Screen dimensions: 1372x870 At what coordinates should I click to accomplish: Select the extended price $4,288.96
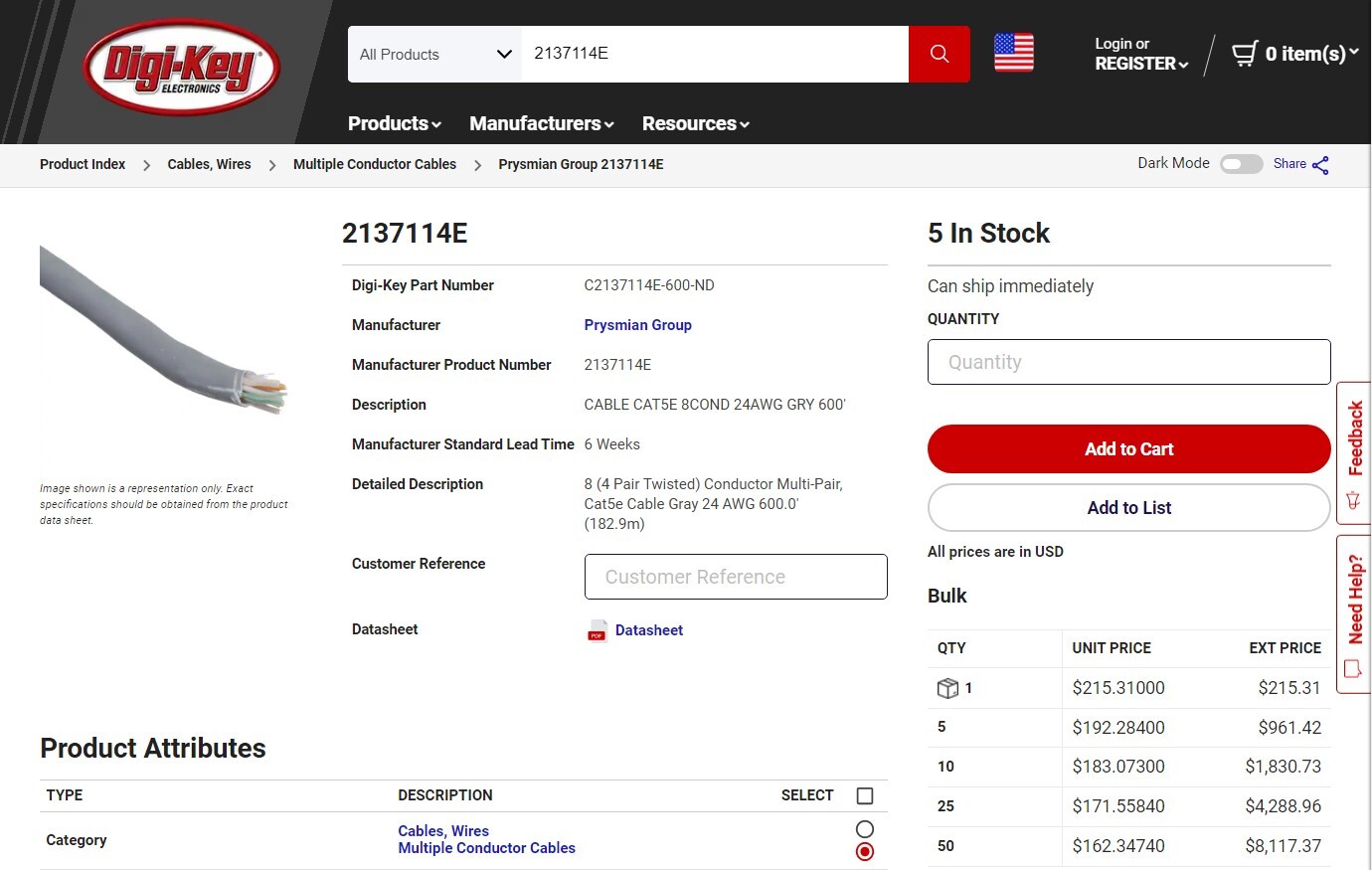(x=1284, y=806)
